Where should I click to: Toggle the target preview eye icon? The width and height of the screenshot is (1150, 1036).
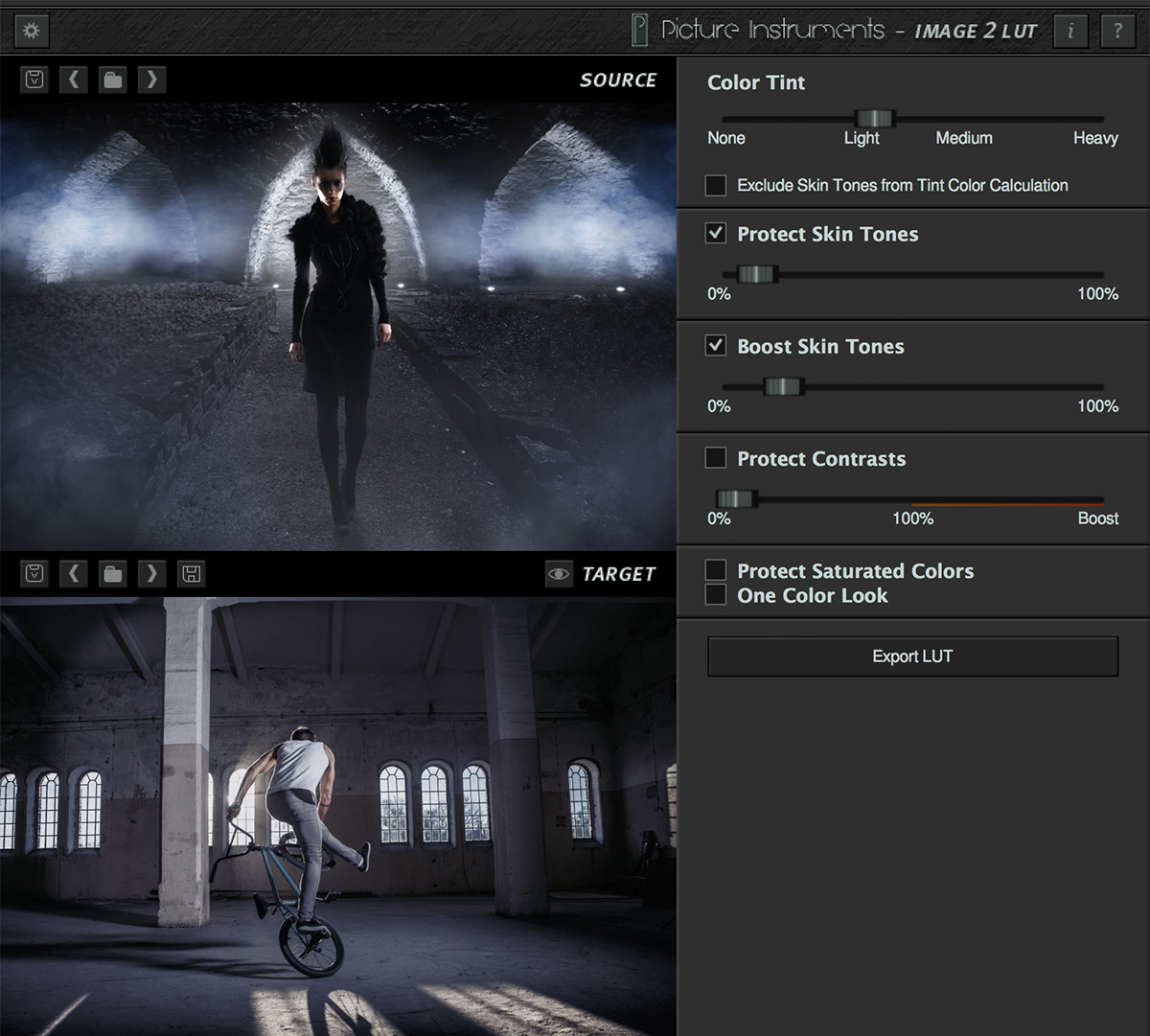(x=558, y=574)
